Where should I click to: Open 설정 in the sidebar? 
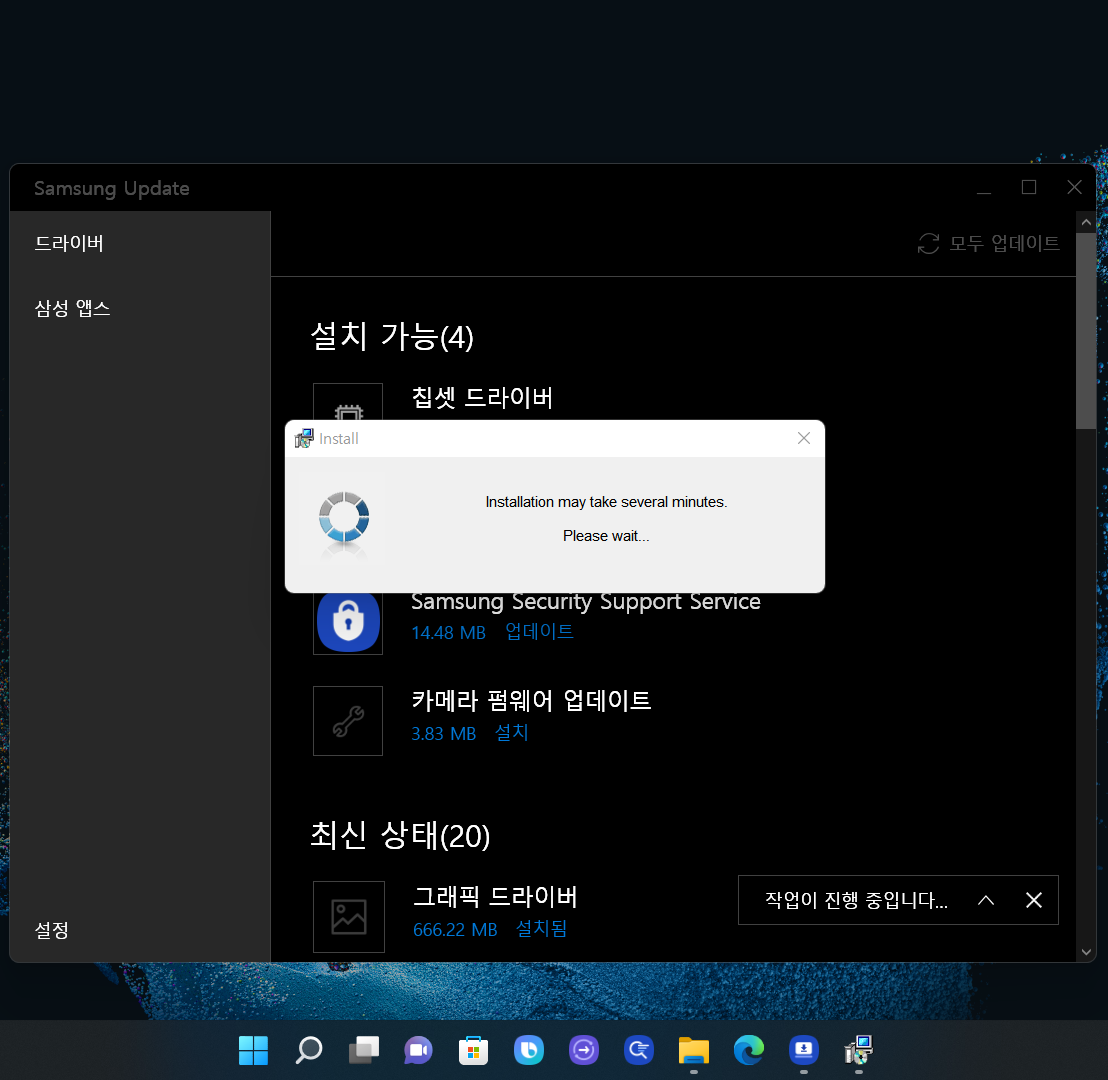point(52,930)
